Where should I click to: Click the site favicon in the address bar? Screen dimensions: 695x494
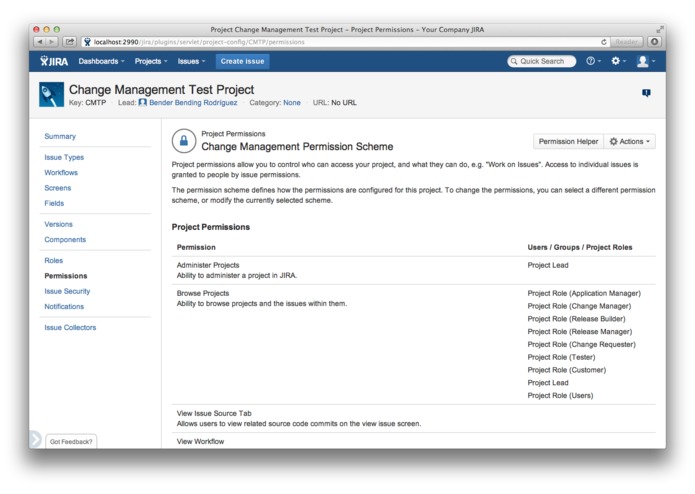click(87, 42)
